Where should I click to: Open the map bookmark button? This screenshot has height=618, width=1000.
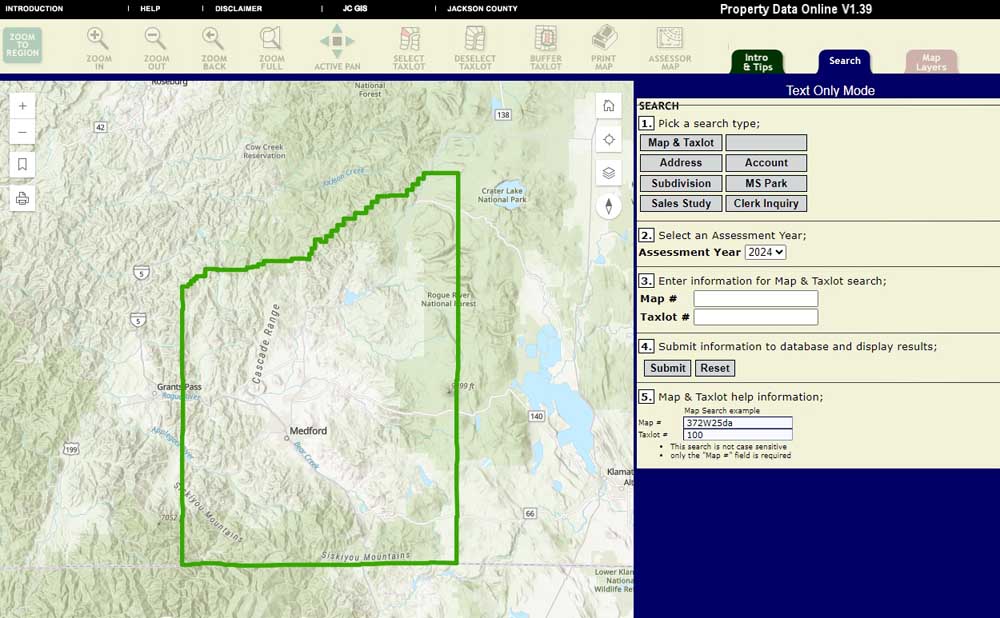23,164
